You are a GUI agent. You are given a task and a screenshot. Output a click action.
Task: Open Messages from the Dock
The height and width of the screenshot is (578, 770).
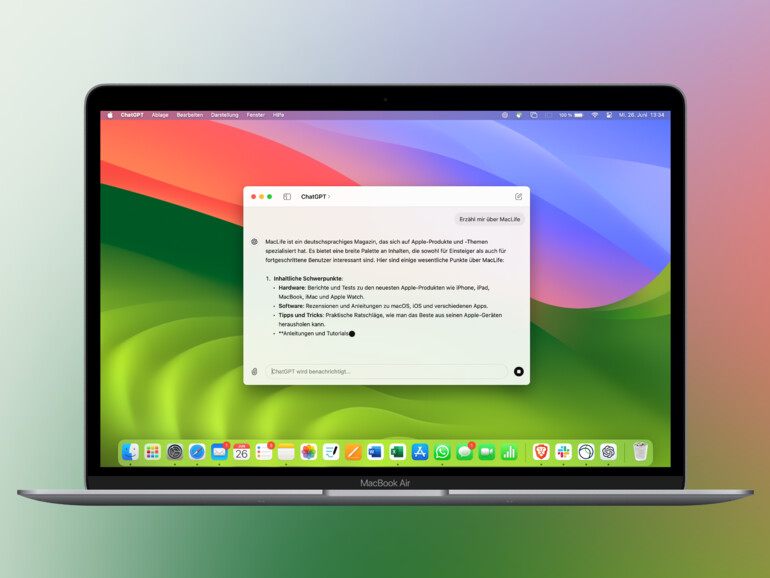[465, 452]
